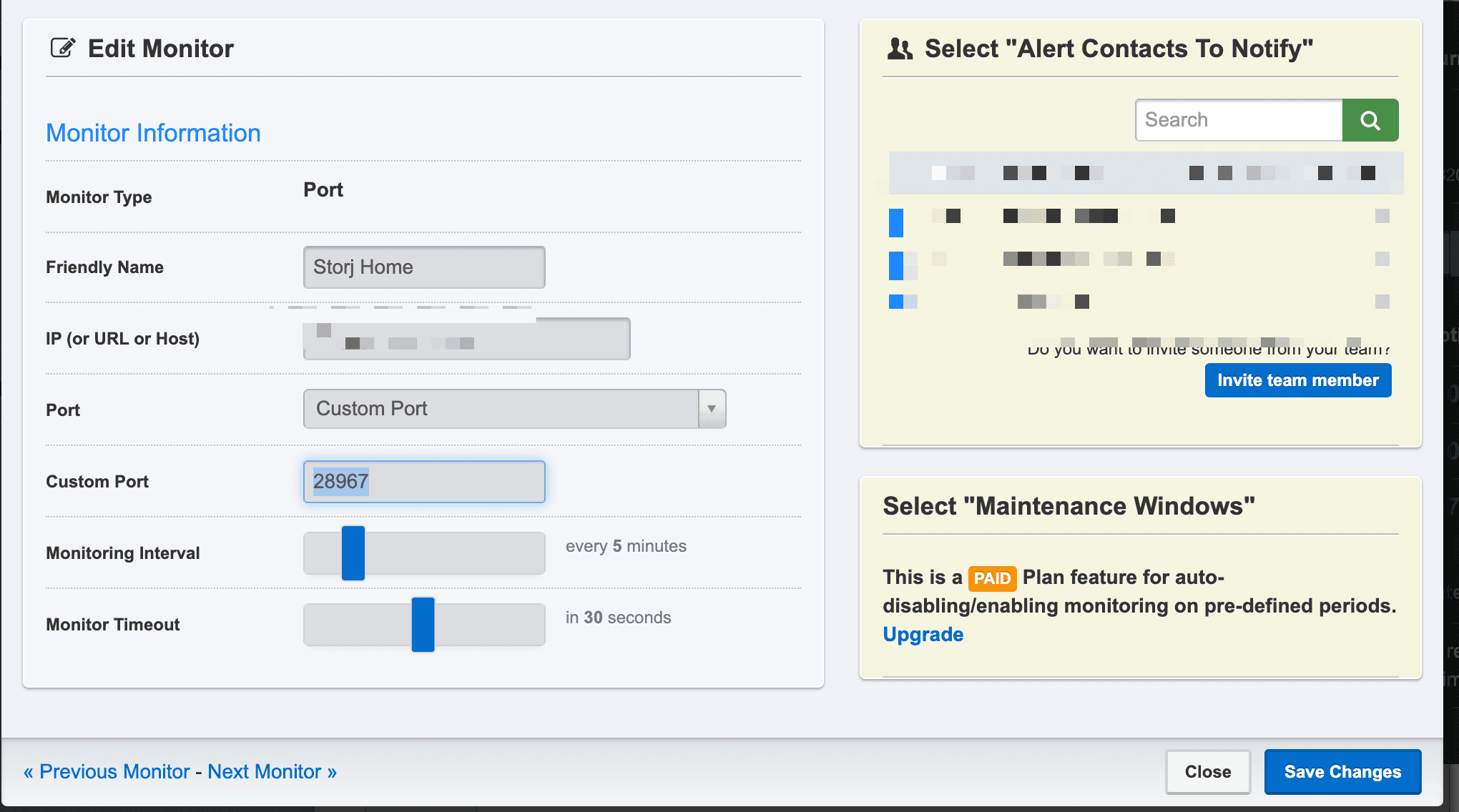
Task: Click the Close button
Action: coord(1207,772)
